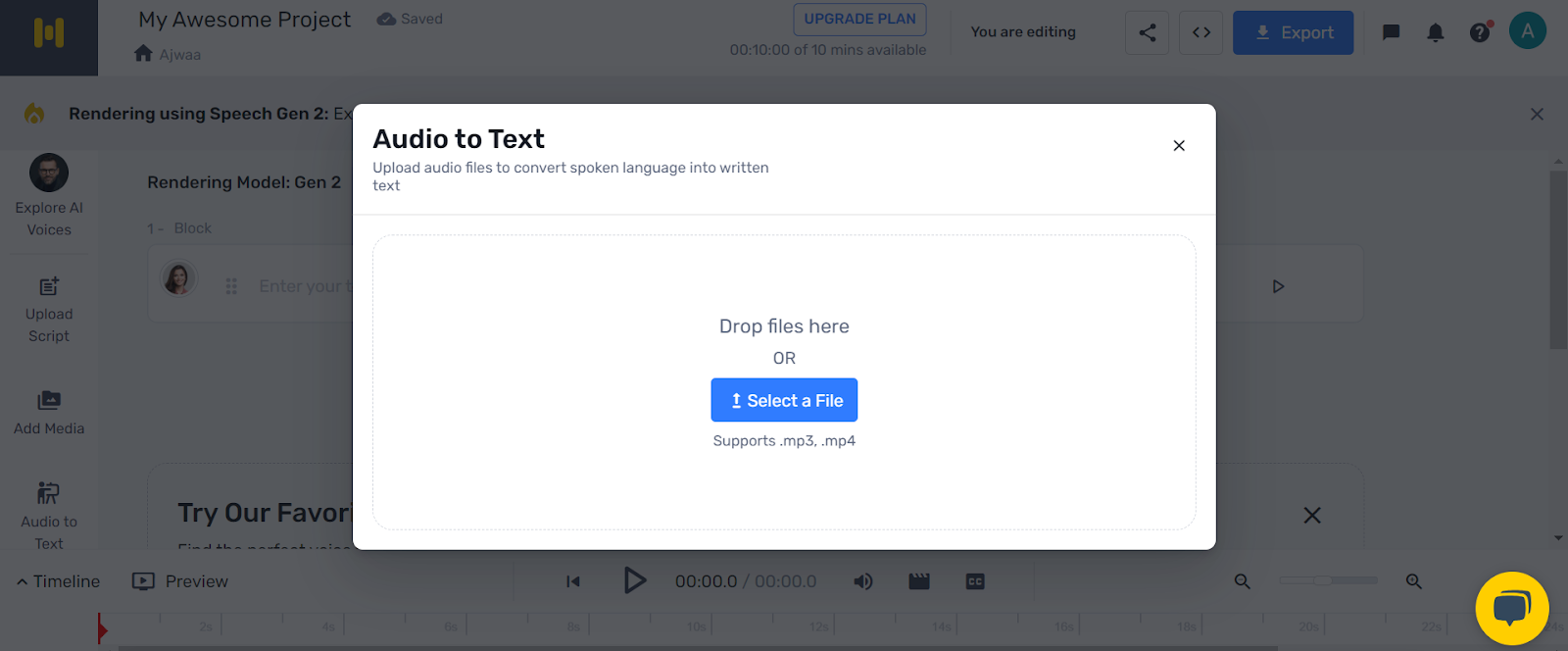The height and width of the screenshot is (651, 1568).
Task: Zoom in the timeline magnifier icon
Action: (x=1414, y=581)
